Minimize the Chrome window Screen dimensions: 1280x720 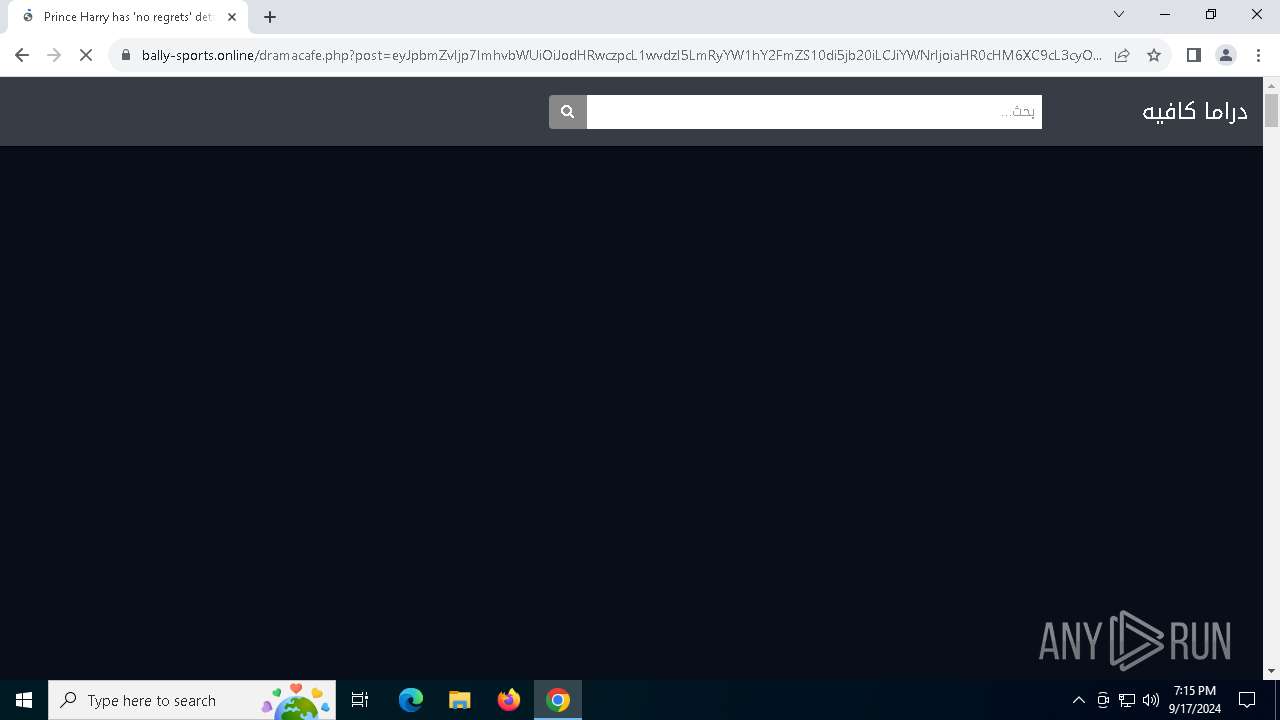(x=1165, y=14)
